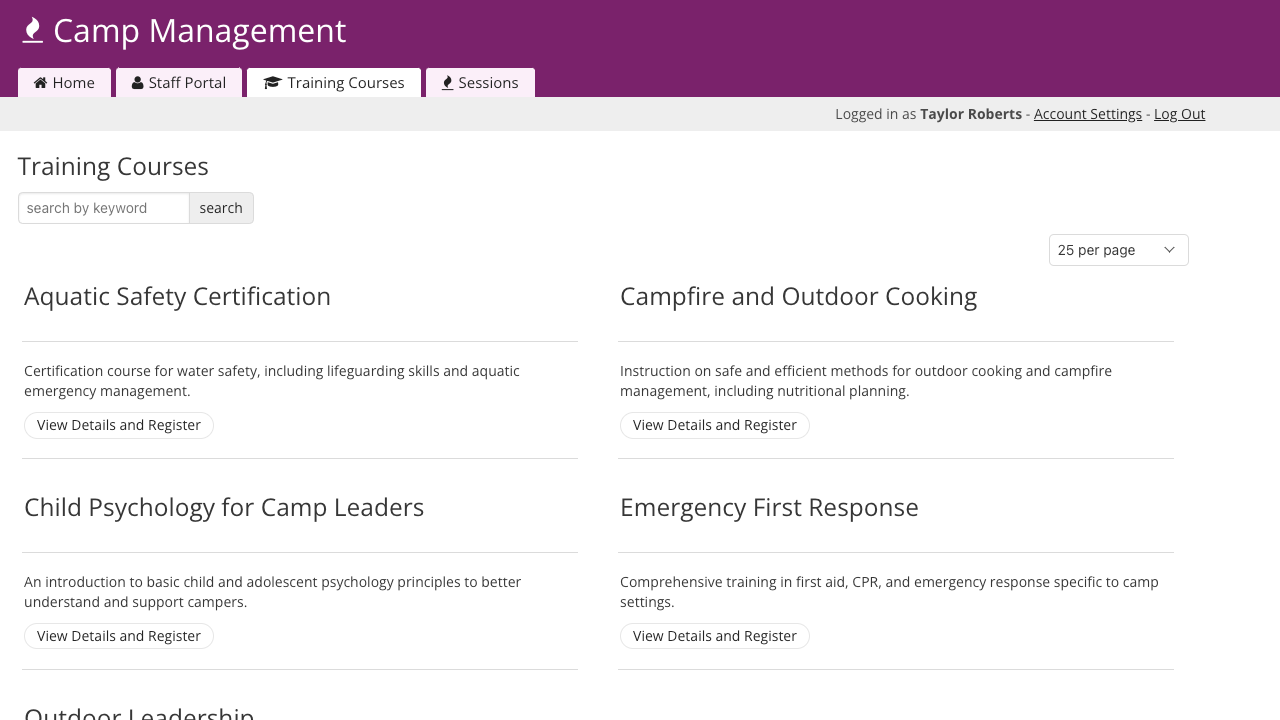Open Account Settings link
The width and height of the screenshot is (1280, 720).
pos(1087,114)
